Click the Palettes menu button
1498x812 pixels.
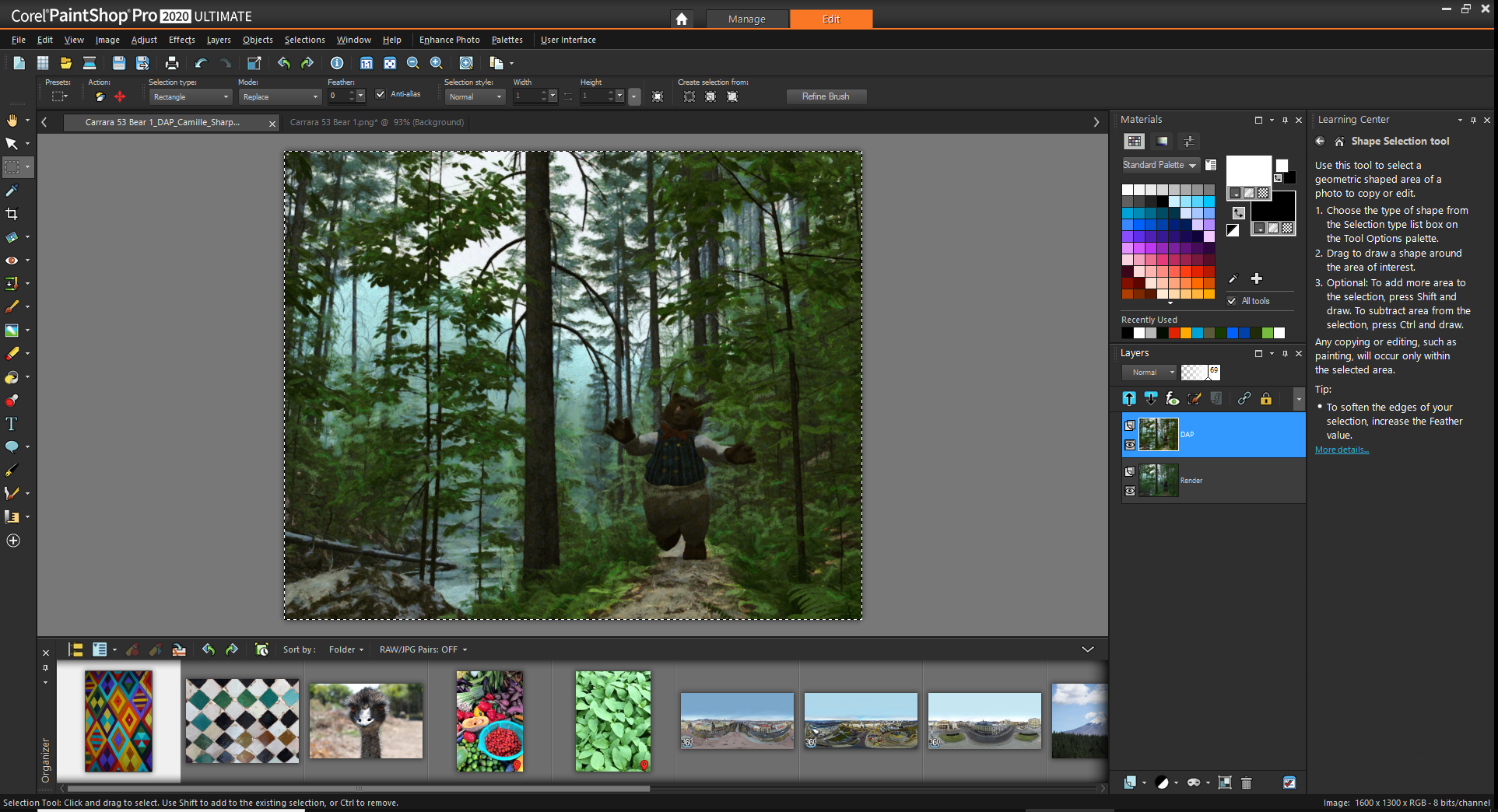(x=507, y=40)
